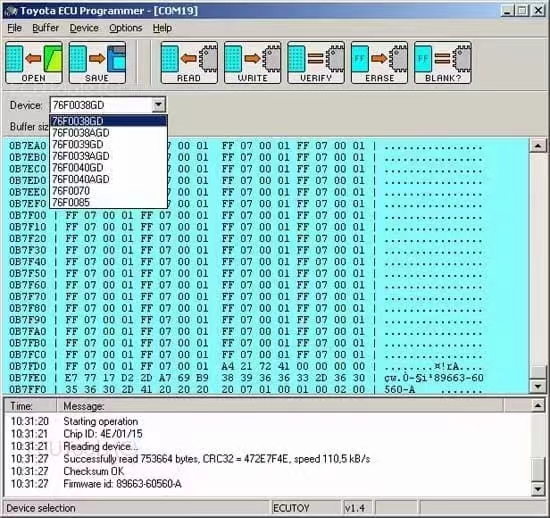Screen dimensions: 550x518
Task: Click the ERASE chip toolbar icon
Action: coord(379,63)
